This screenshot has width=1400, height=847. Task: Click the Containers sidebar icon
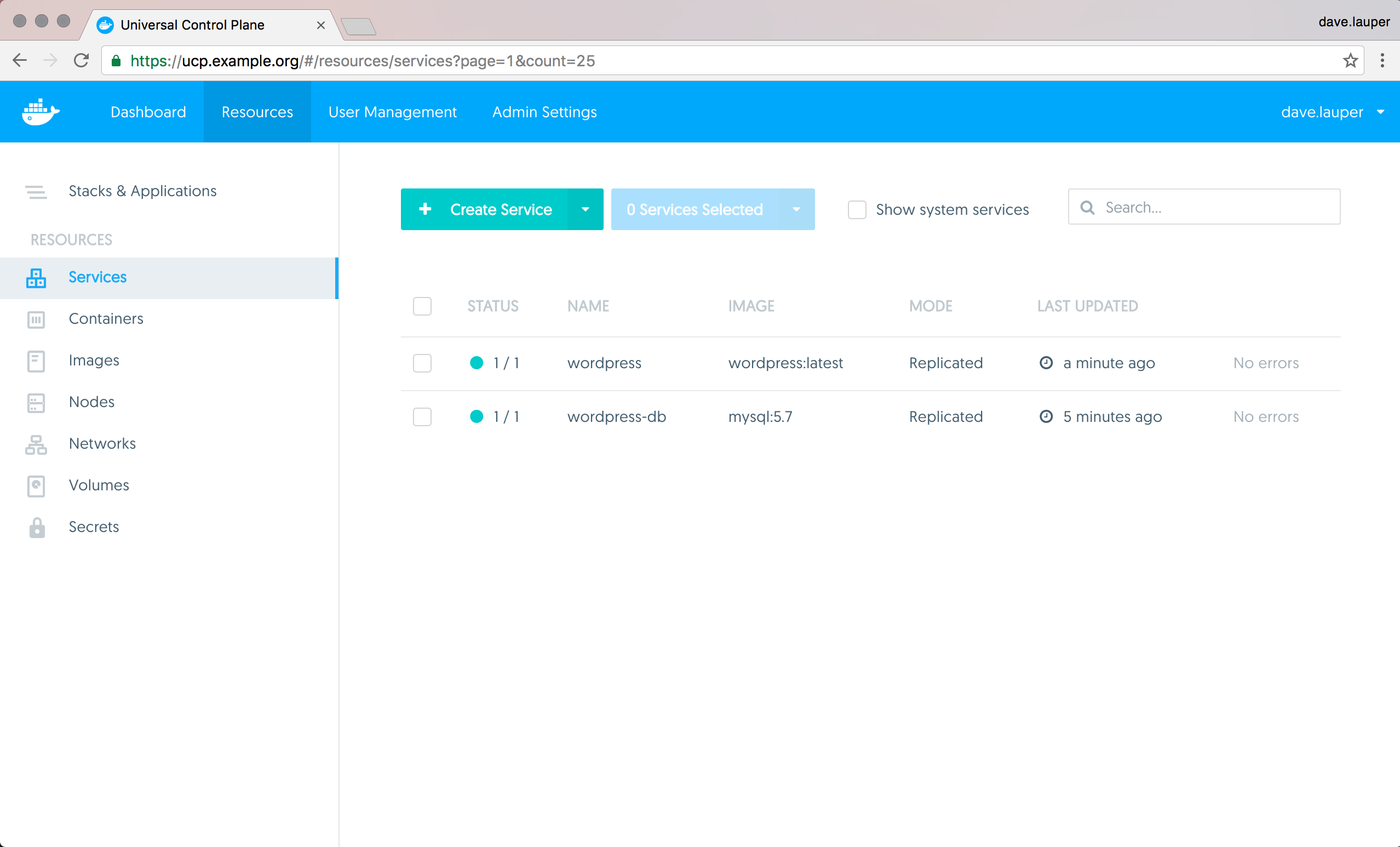(36, 319)
